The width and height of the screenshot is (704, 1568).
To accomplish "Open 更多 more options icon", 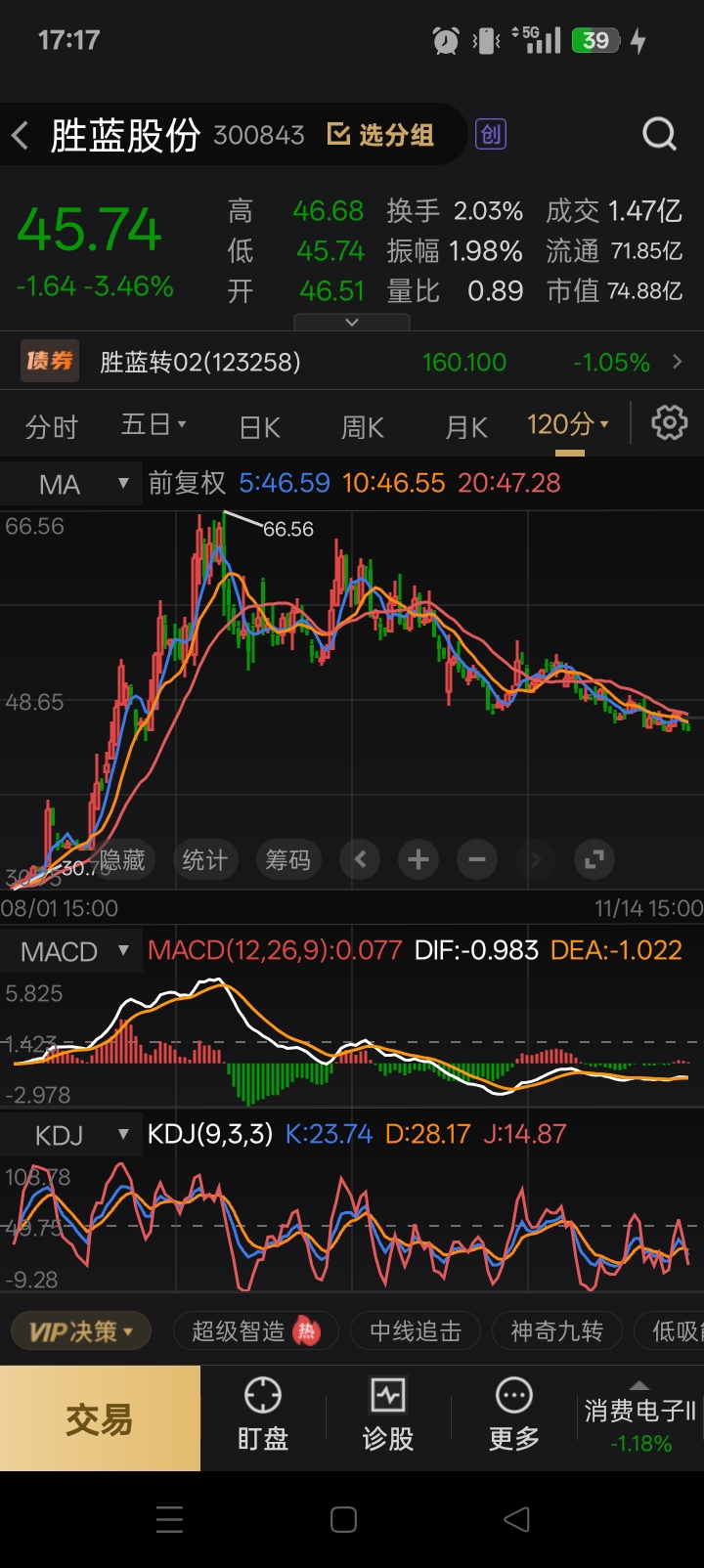I will 514,1396.
